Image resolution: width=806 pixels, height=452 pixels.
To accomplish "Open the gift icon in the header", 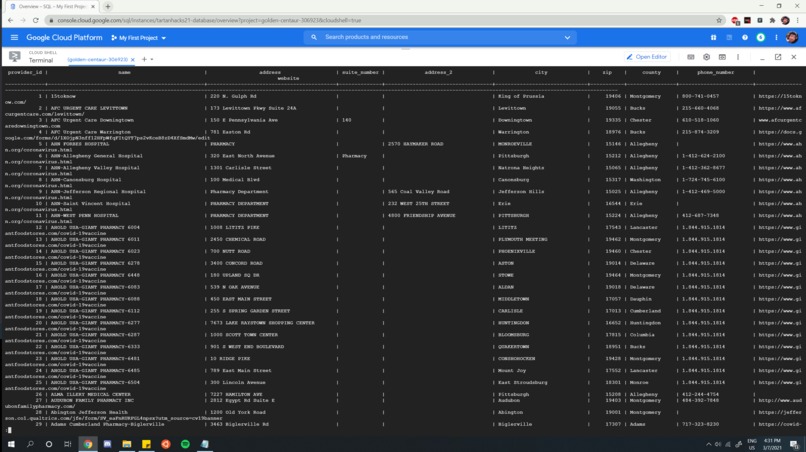I will coord(713,38).
